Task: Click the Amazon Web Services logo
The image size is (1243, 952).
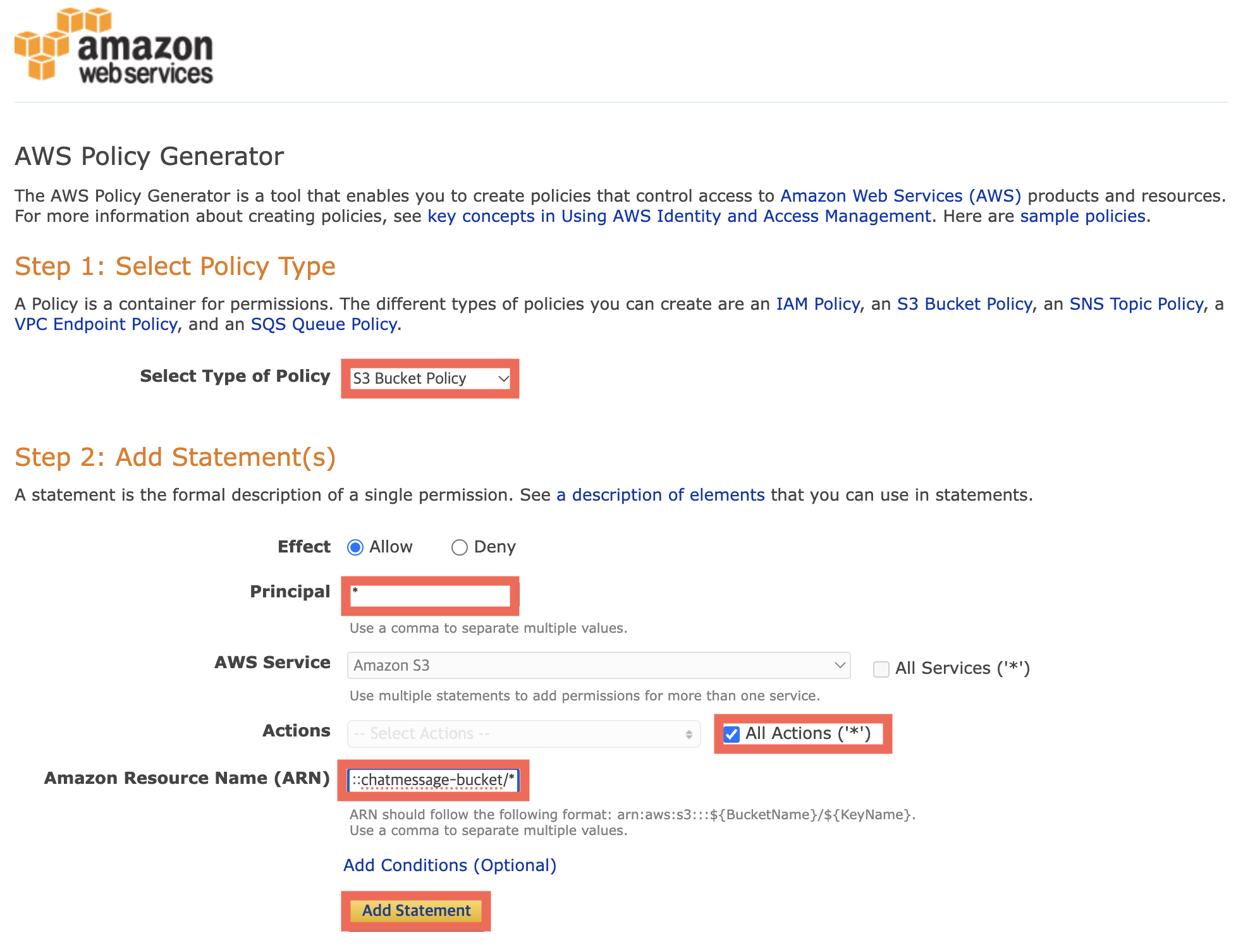Action: point(114,45)
